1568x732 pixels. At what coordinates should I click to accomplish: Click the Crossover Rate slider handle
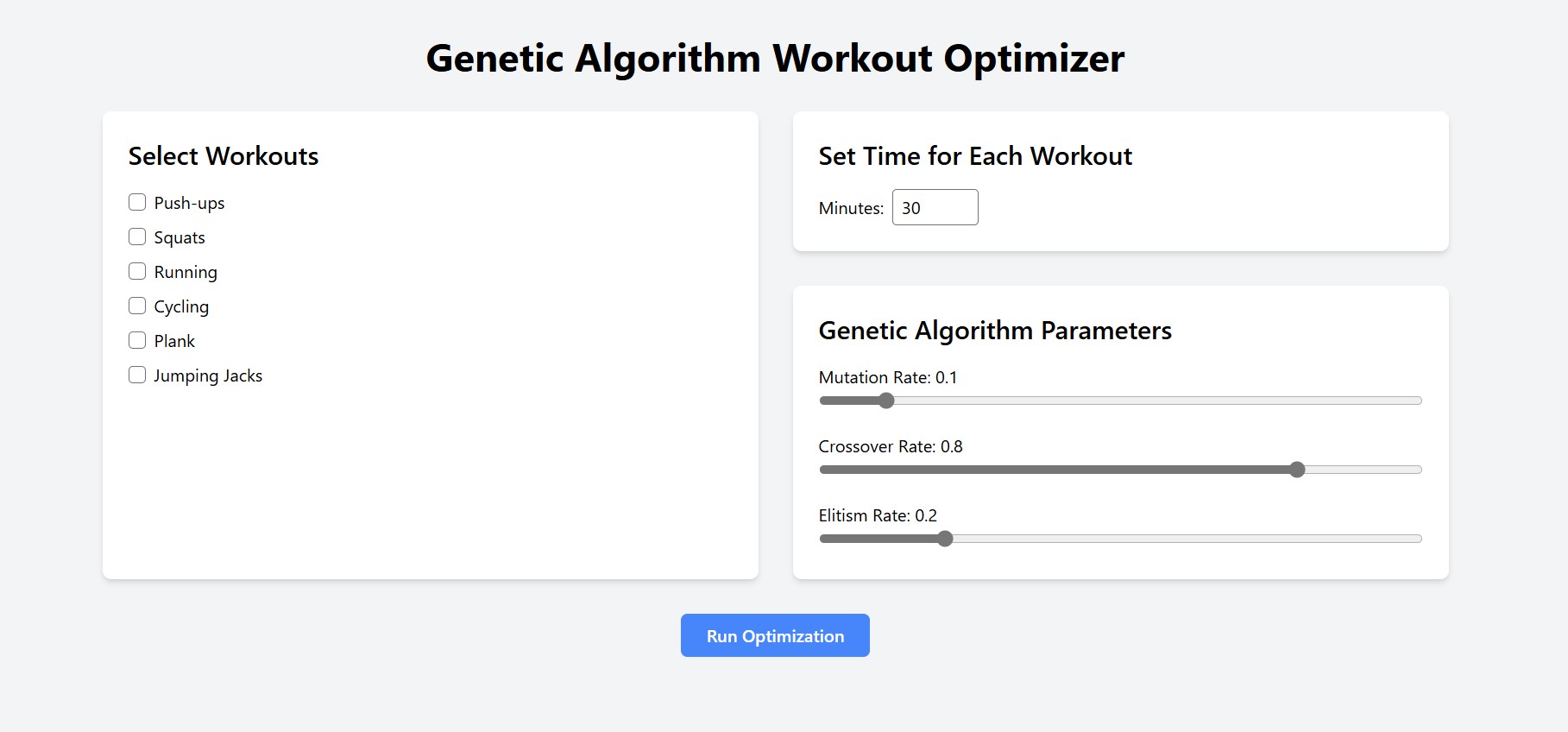pos(1297,470)
